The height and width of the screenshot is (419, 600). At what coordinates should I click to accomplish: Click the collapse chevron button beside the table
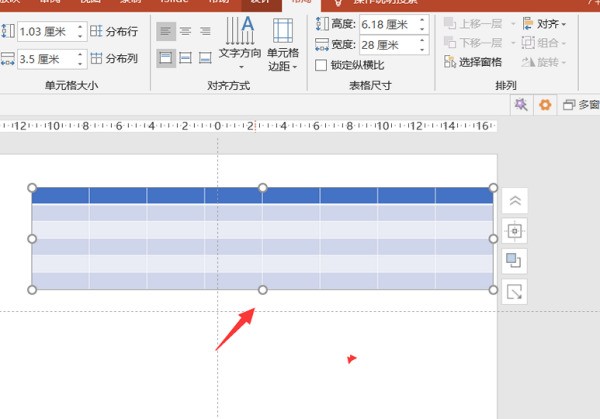click(x=515, y=200)
